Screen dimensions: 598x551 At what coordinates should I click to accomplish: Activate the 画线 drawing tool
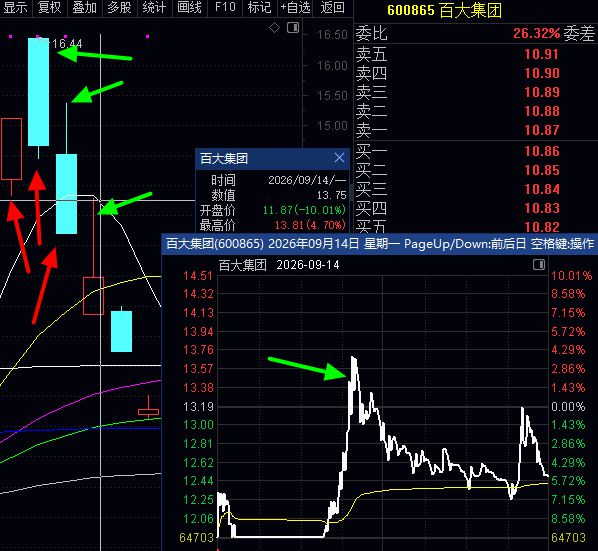189,8
